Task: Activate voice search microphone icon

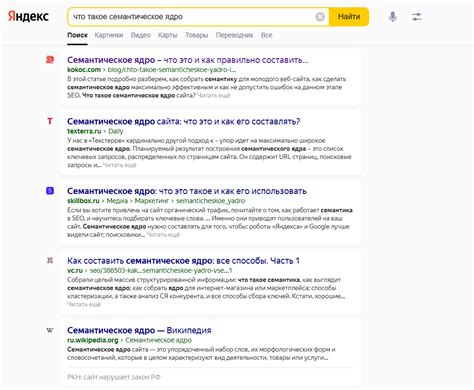Action: coord(393,16)
